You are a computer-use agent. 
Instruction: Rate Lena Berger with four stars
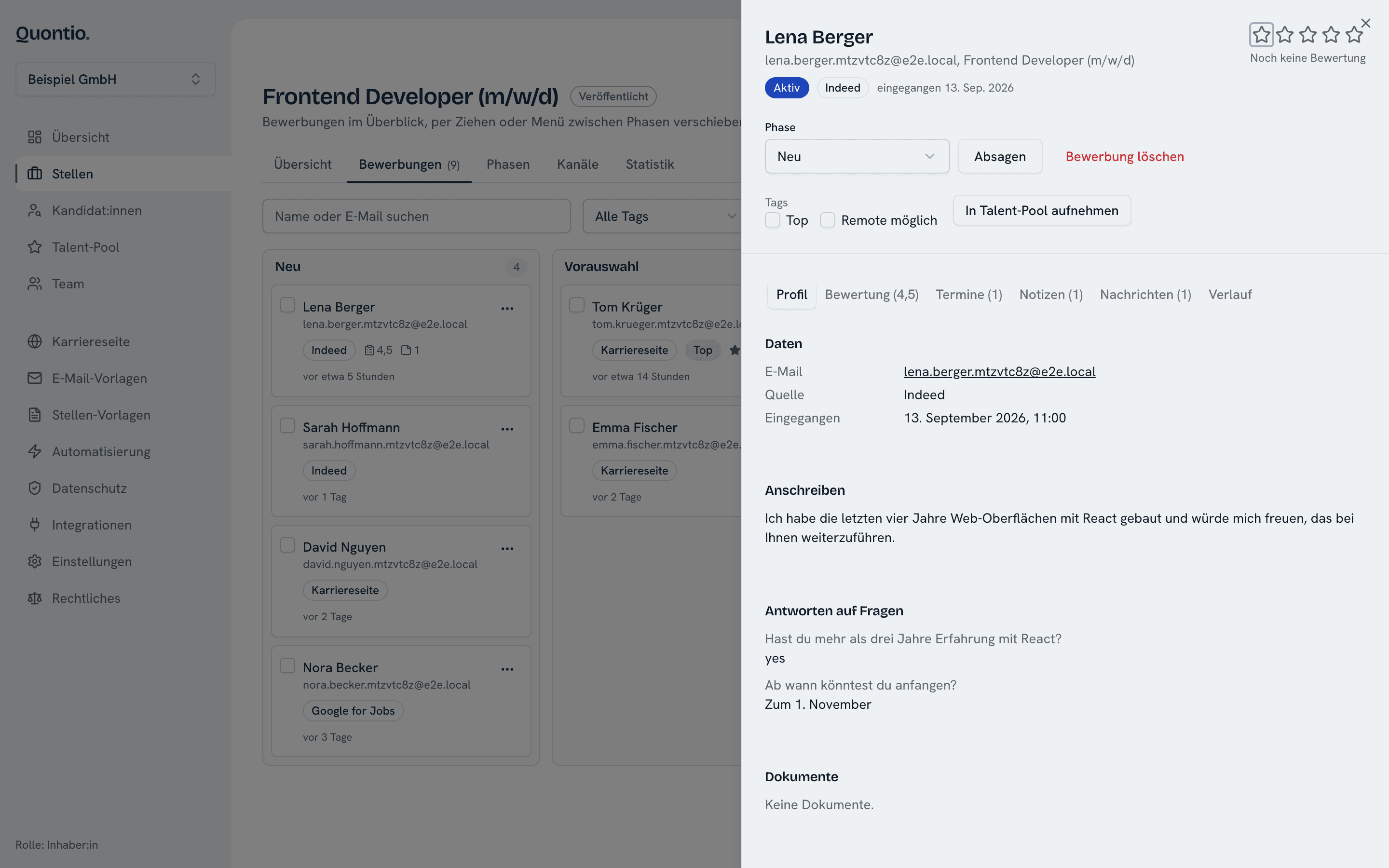tap(1331, 35)
